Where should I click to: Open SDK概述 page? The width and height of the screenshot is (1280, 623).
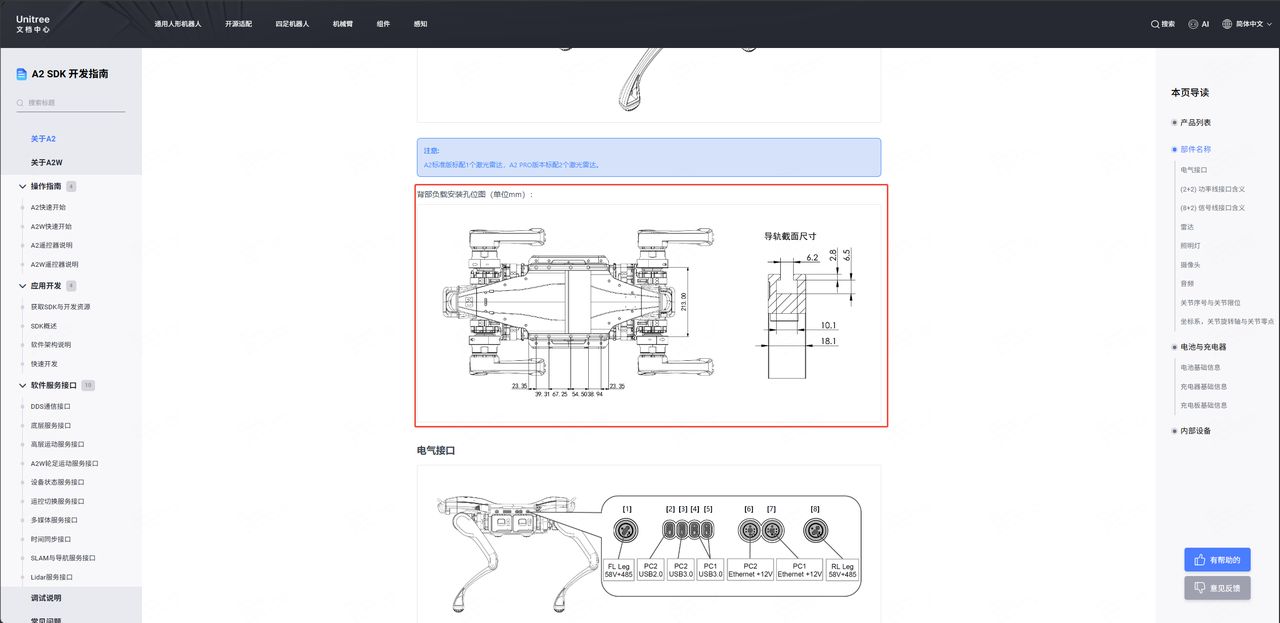click(44, 326)
